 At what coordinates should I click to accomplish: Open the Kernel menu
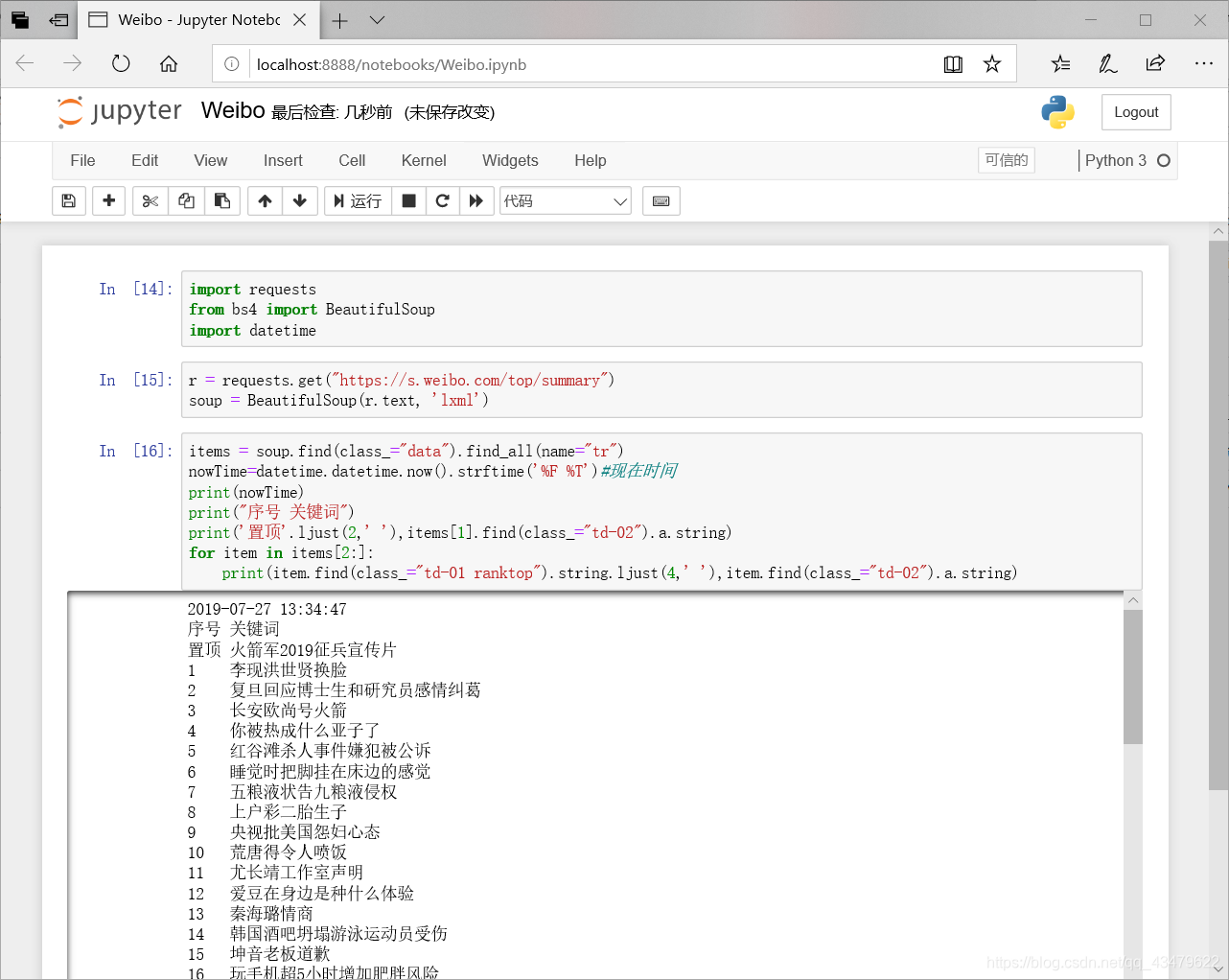tap(424, 160)
